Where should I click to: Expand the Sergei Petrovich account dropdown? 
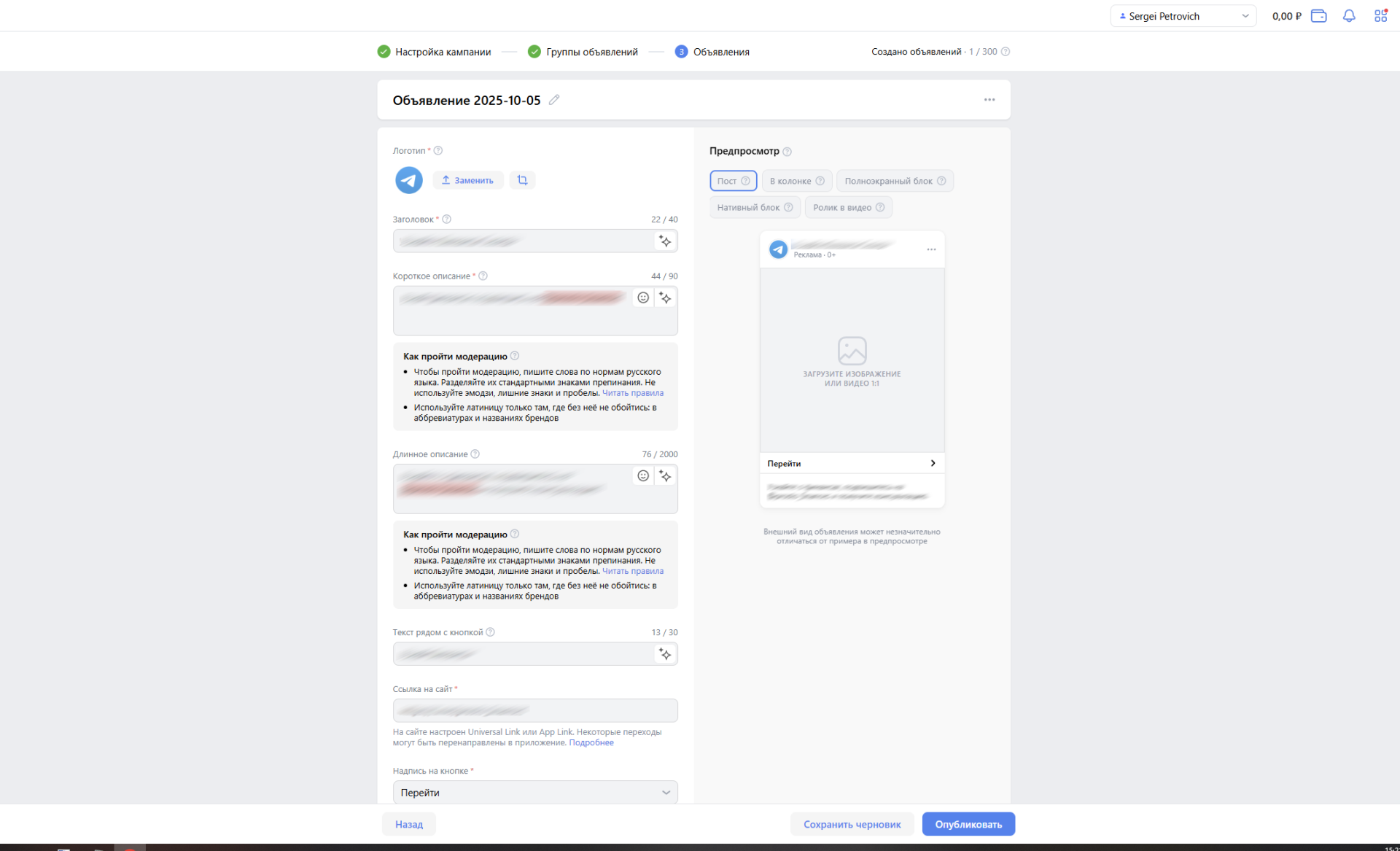[1182, 16]
